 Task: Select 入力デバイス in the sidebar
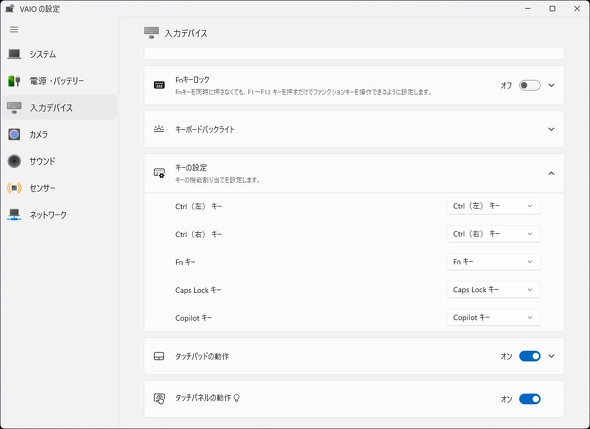pyautogui.click(x=60, y=108)
